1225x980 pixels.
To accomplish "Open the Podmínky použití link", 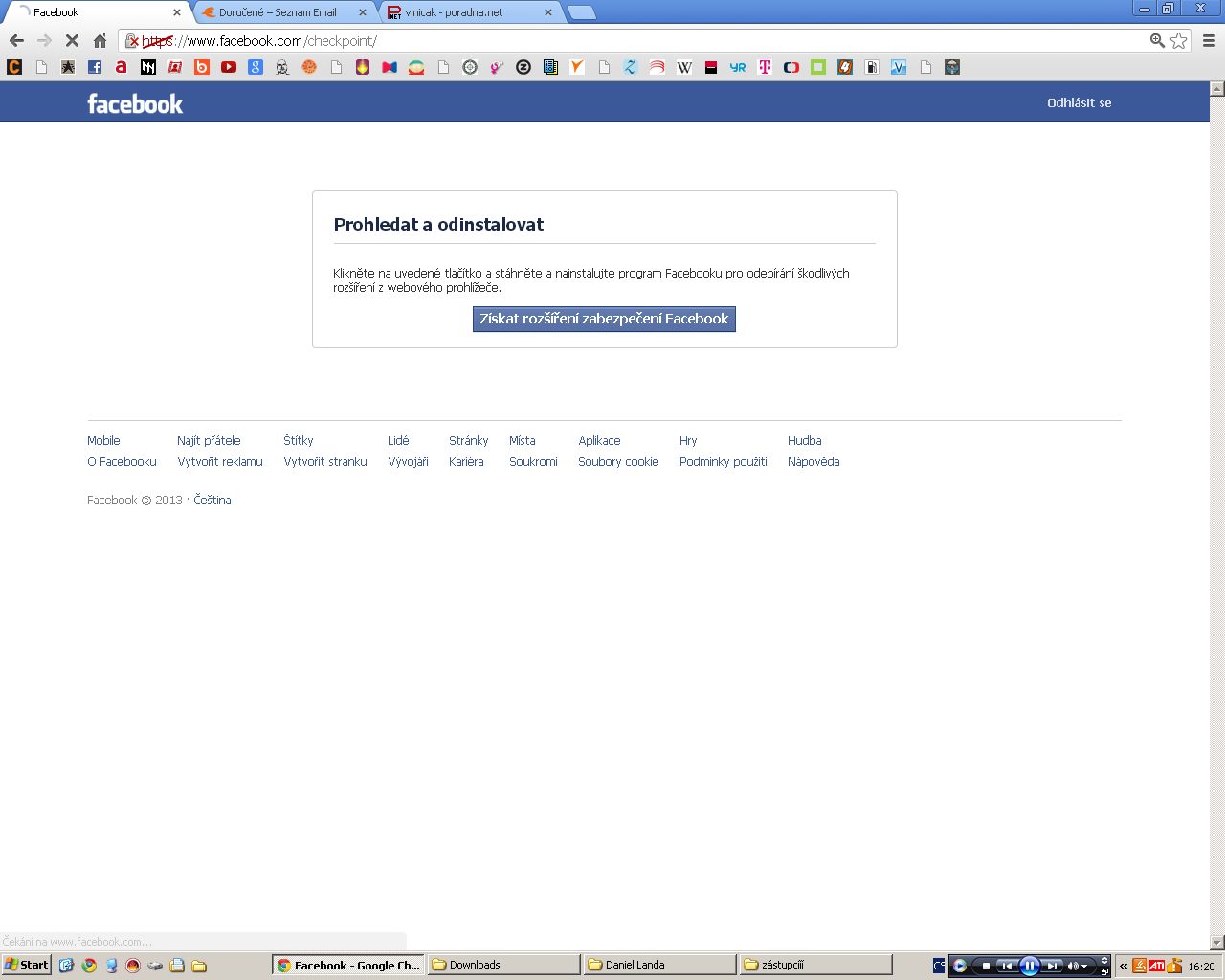I will [724, 462].
